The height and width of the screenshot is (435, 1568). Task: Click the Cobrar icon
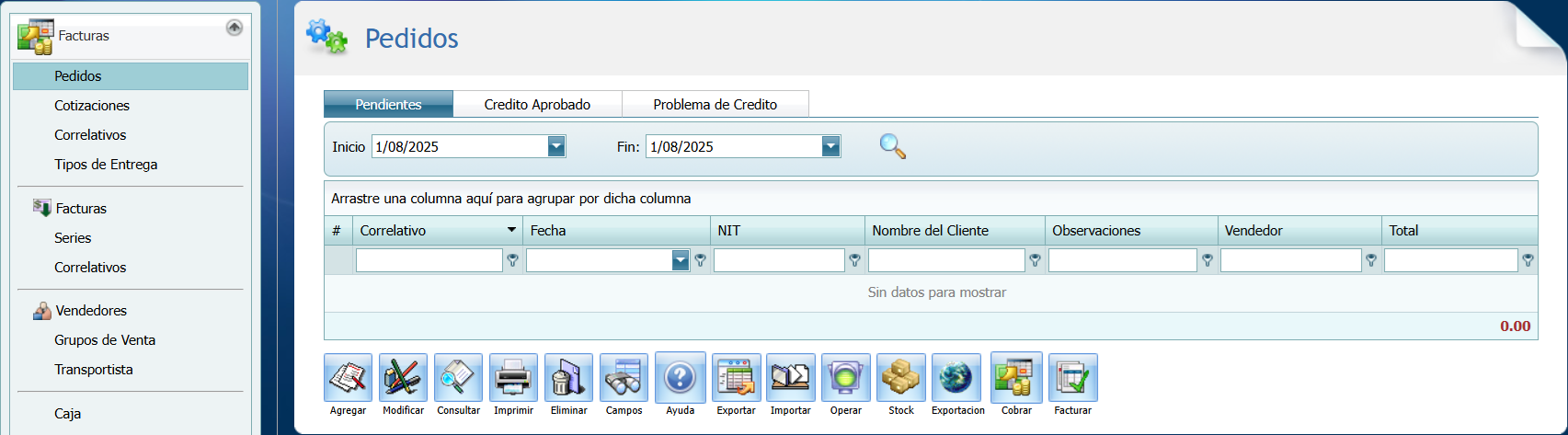(1017, 378)
